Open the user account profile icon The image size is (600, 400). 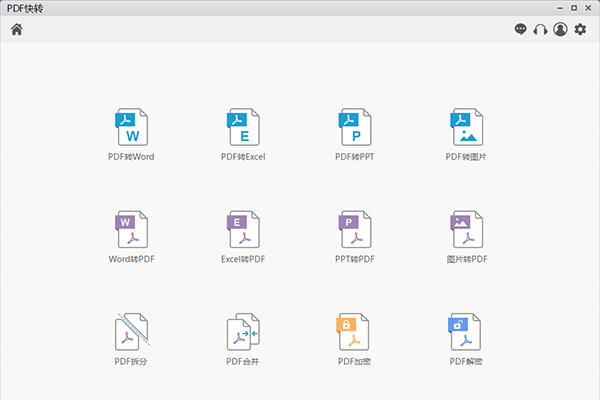point(560,30)
